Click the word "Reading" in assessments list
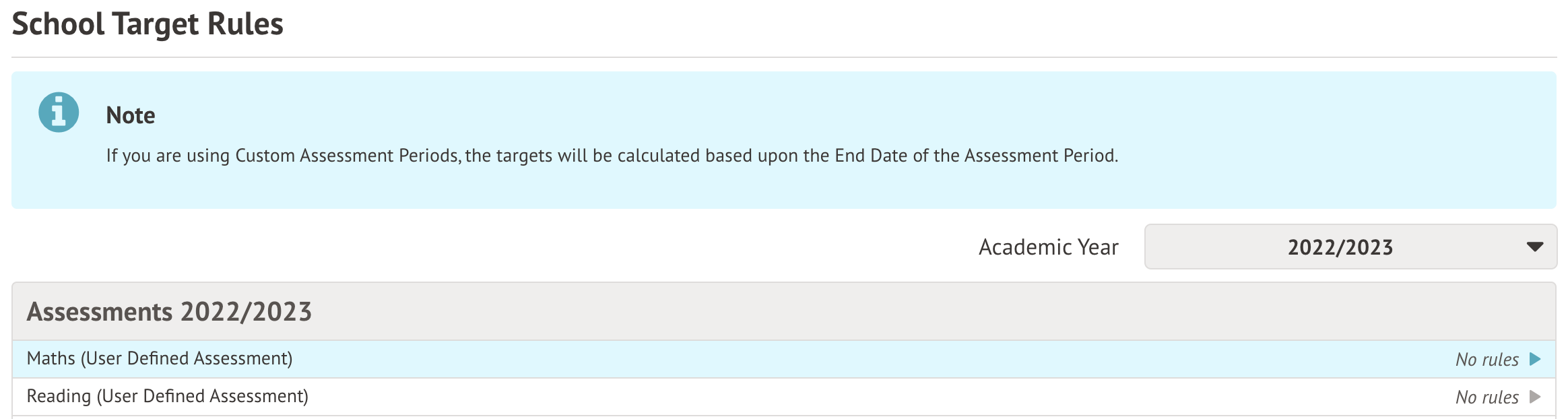 [x=59, y=396]
